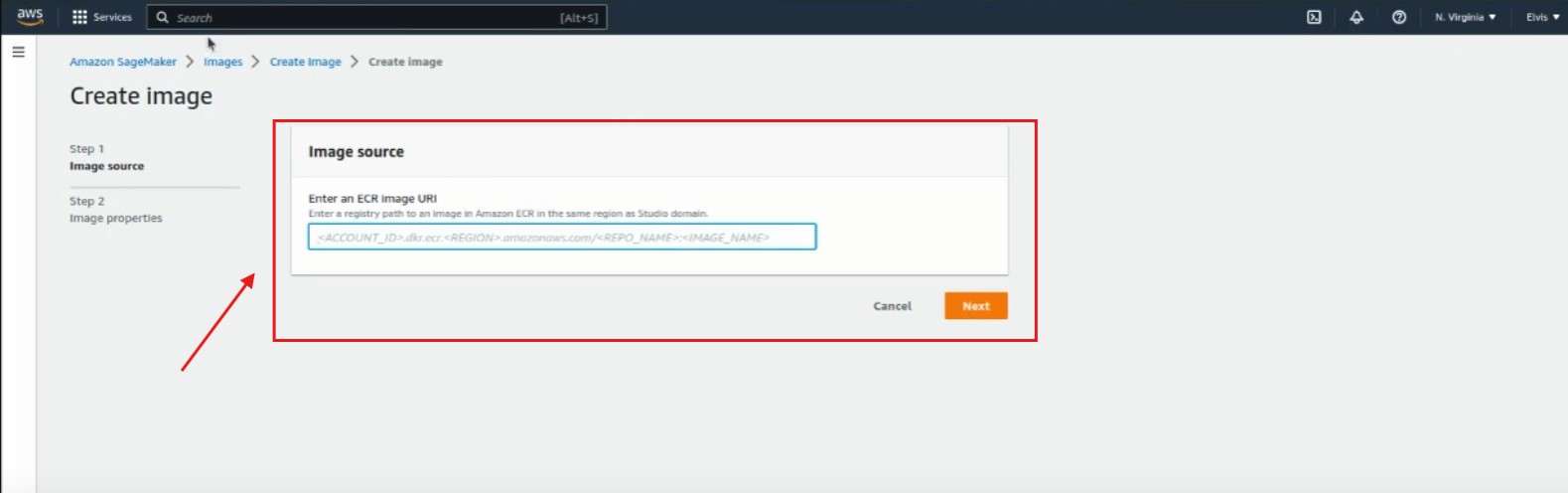Click the ECR image URI field
The height and width of the screenshot is (493, 1568).
pos(562,237)
